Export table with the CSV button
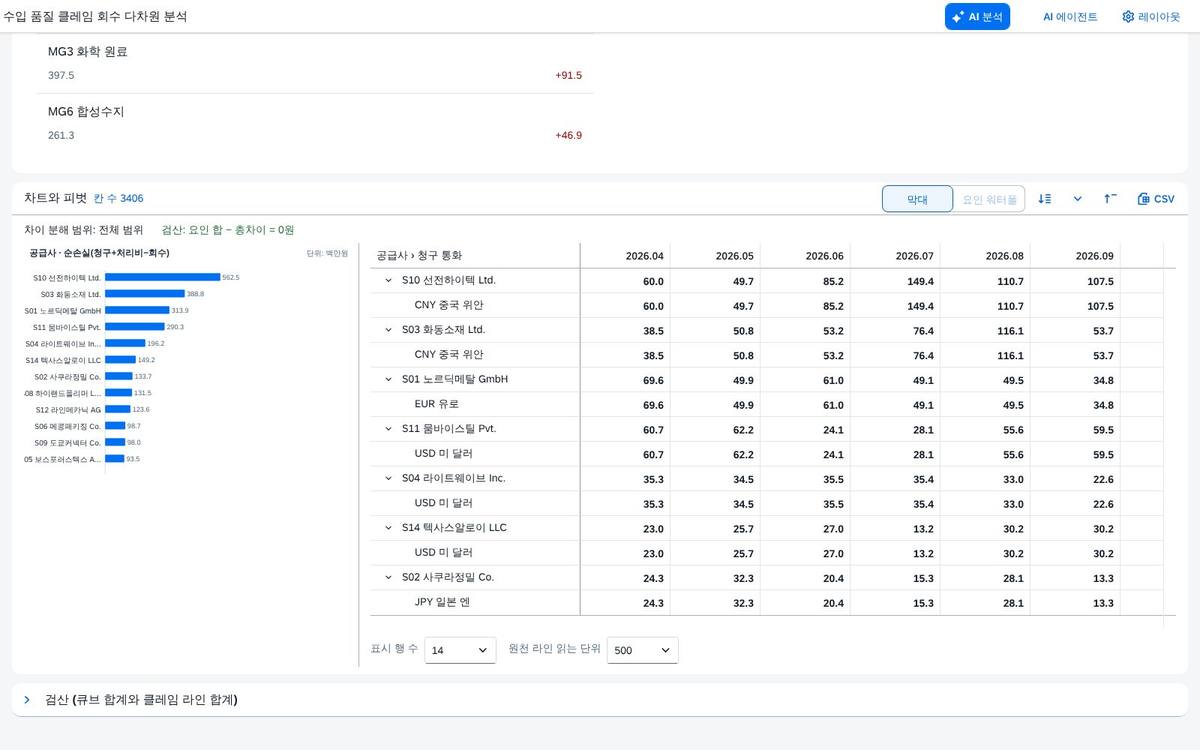 [x=1156, y=199]
